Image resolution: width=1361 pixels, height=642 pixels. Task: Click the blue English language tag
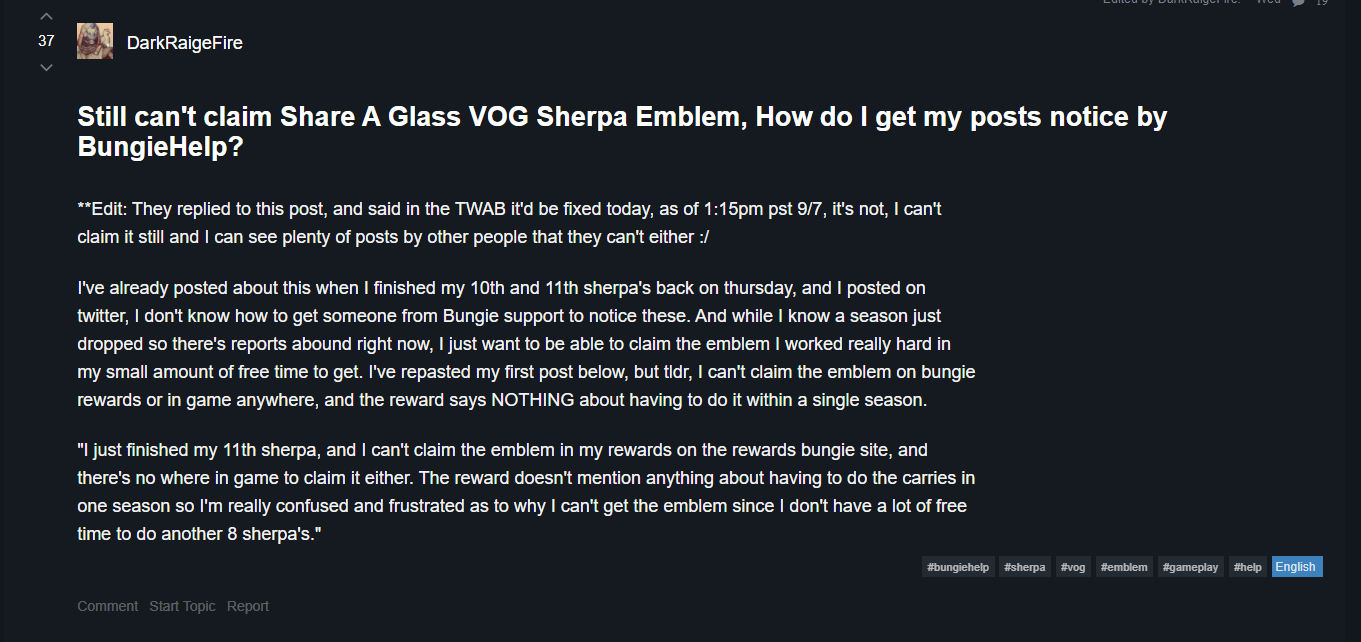click(1297, 567)
